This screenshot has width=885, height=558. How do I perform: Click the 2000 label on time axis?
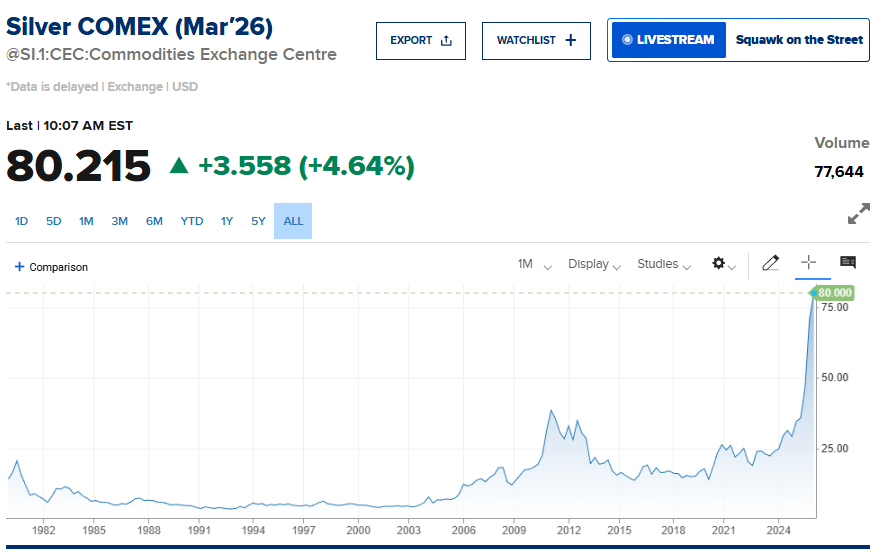click(x=358, y=530)
